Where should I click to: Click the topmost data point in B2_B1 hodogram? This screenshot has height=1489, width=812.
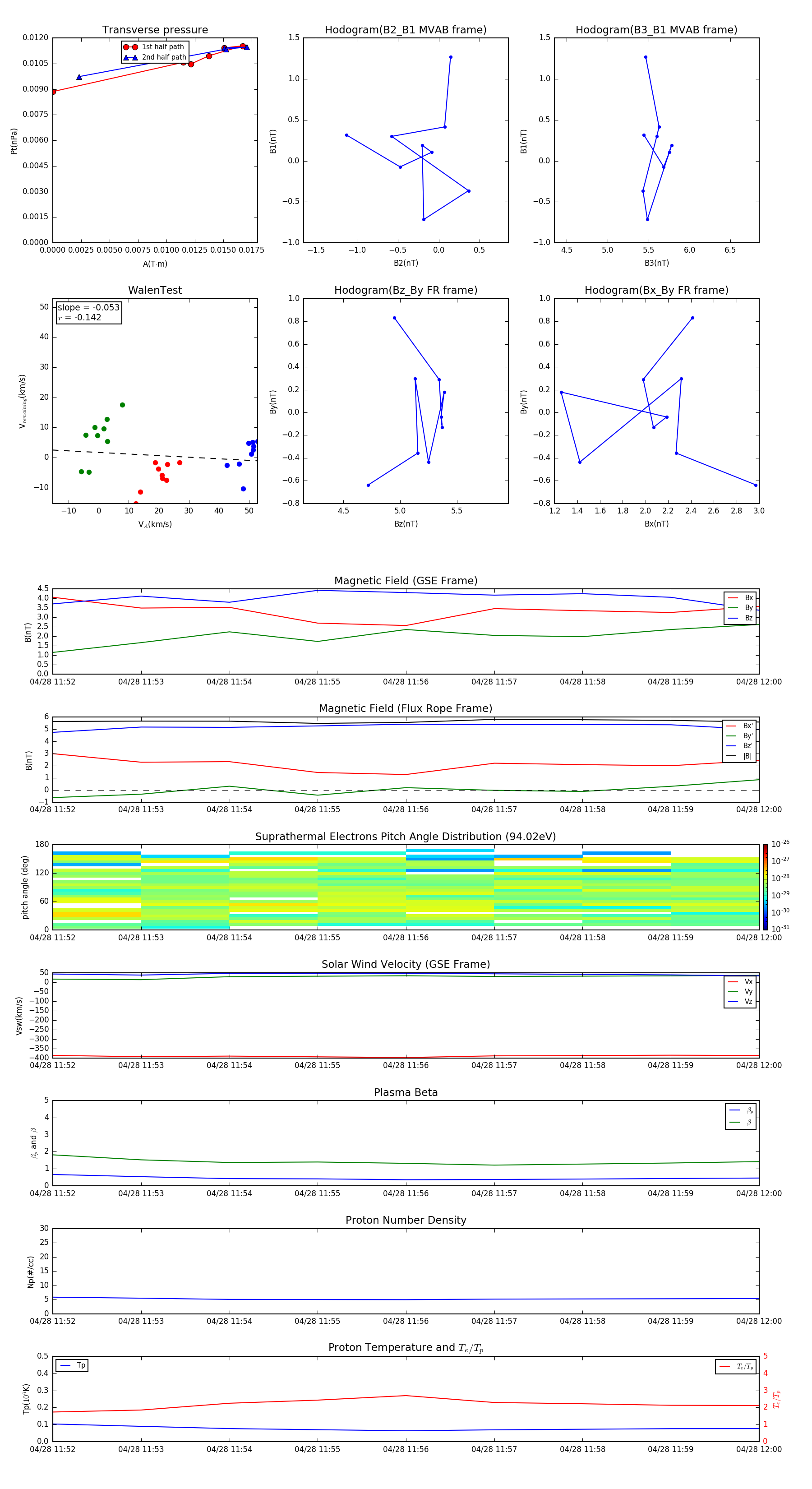451,57
